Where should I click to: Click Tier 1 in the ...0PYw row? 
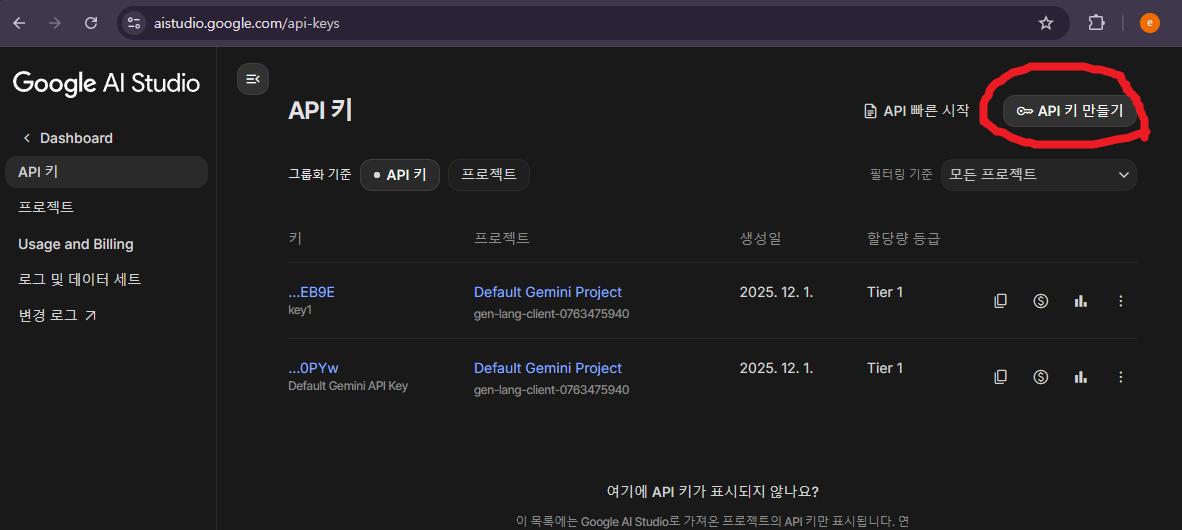click(885, 368)
